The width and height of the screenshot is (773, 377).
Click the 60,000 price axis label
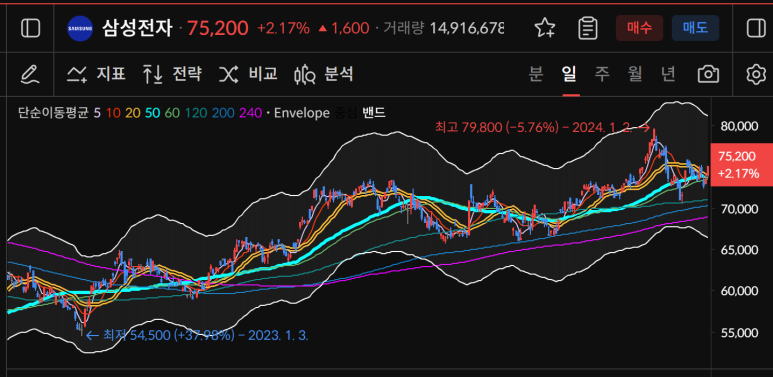738,291
